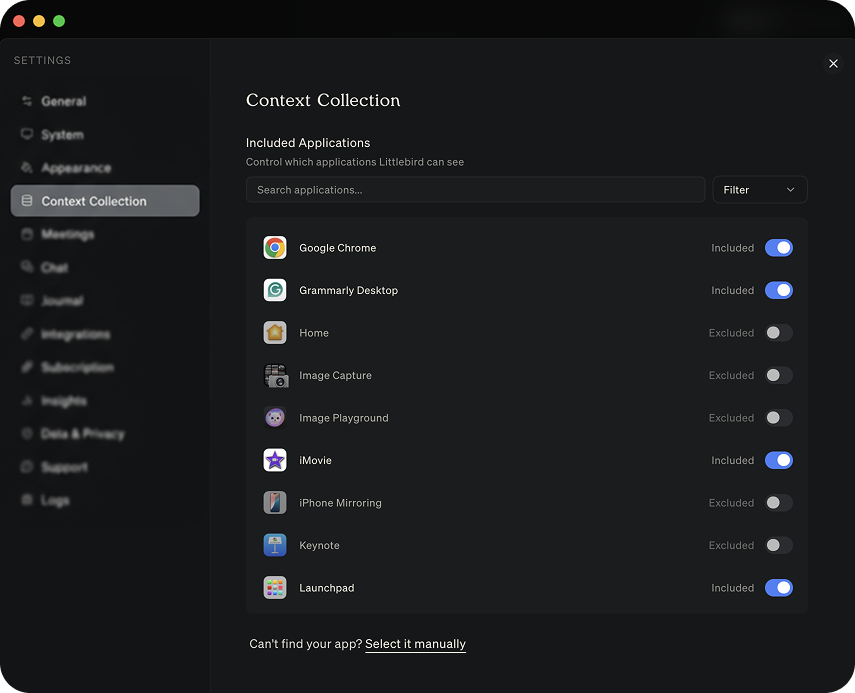Toggle off Google Chrome inclusion
The height and width of the screenshot is (693, 855).
[779, 247]
